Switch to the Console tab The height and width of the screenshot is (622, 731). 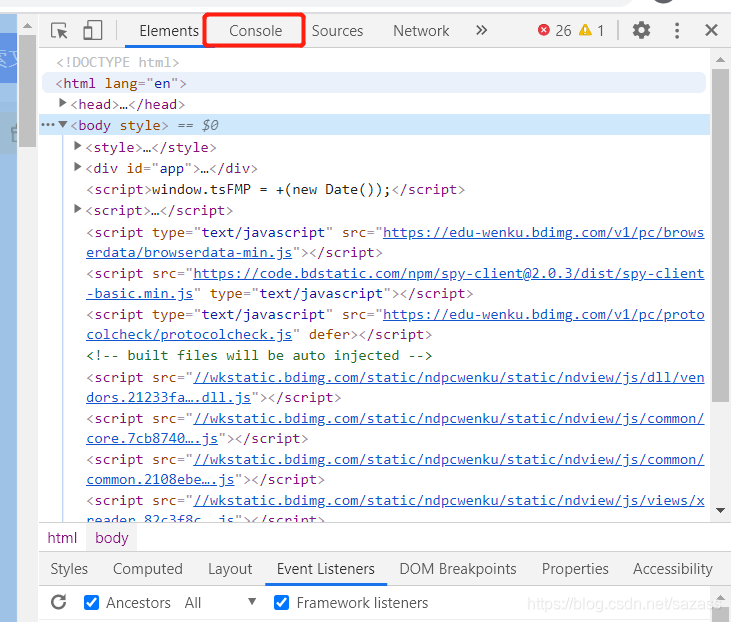(x=255, y=31)
